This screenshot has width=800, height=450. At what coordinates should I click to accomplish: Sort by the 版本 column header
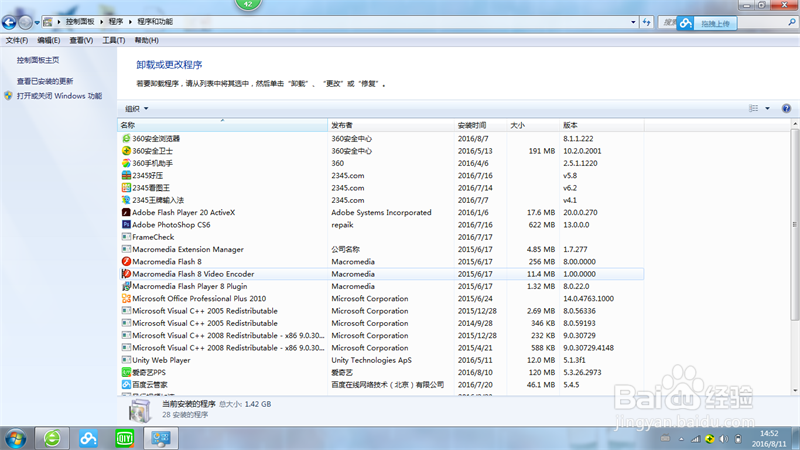602,125
